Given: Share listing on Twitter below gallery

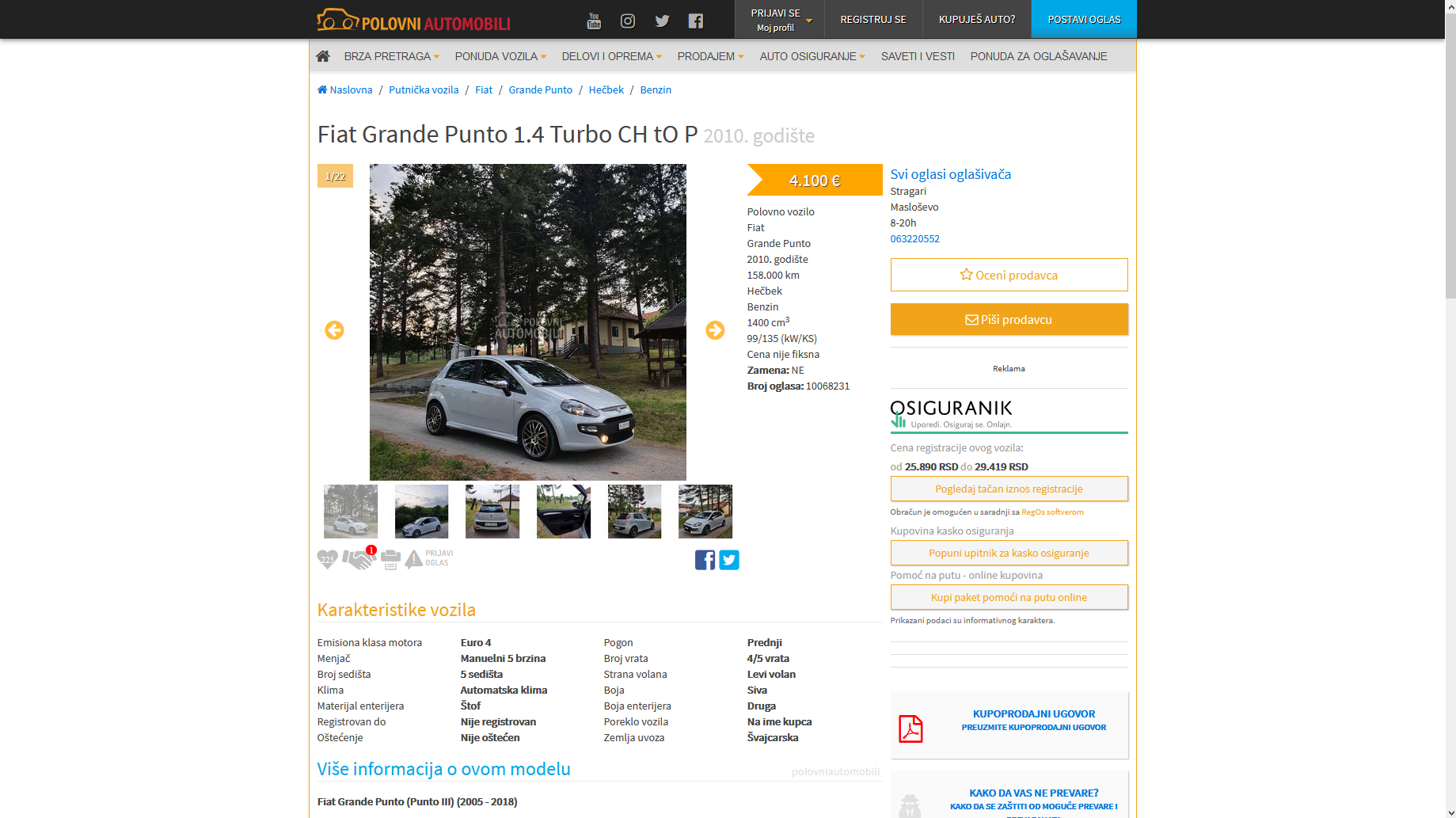Looking at the screenshot, I should pos(729,560).
